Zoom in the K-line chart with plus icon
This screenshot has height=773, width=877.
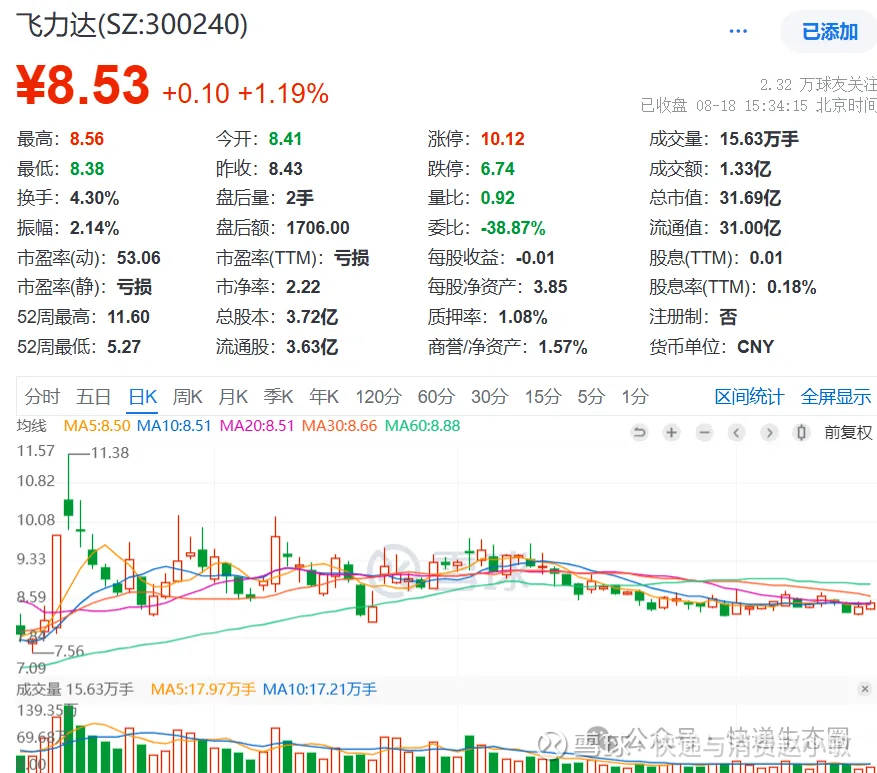(671, 432)
